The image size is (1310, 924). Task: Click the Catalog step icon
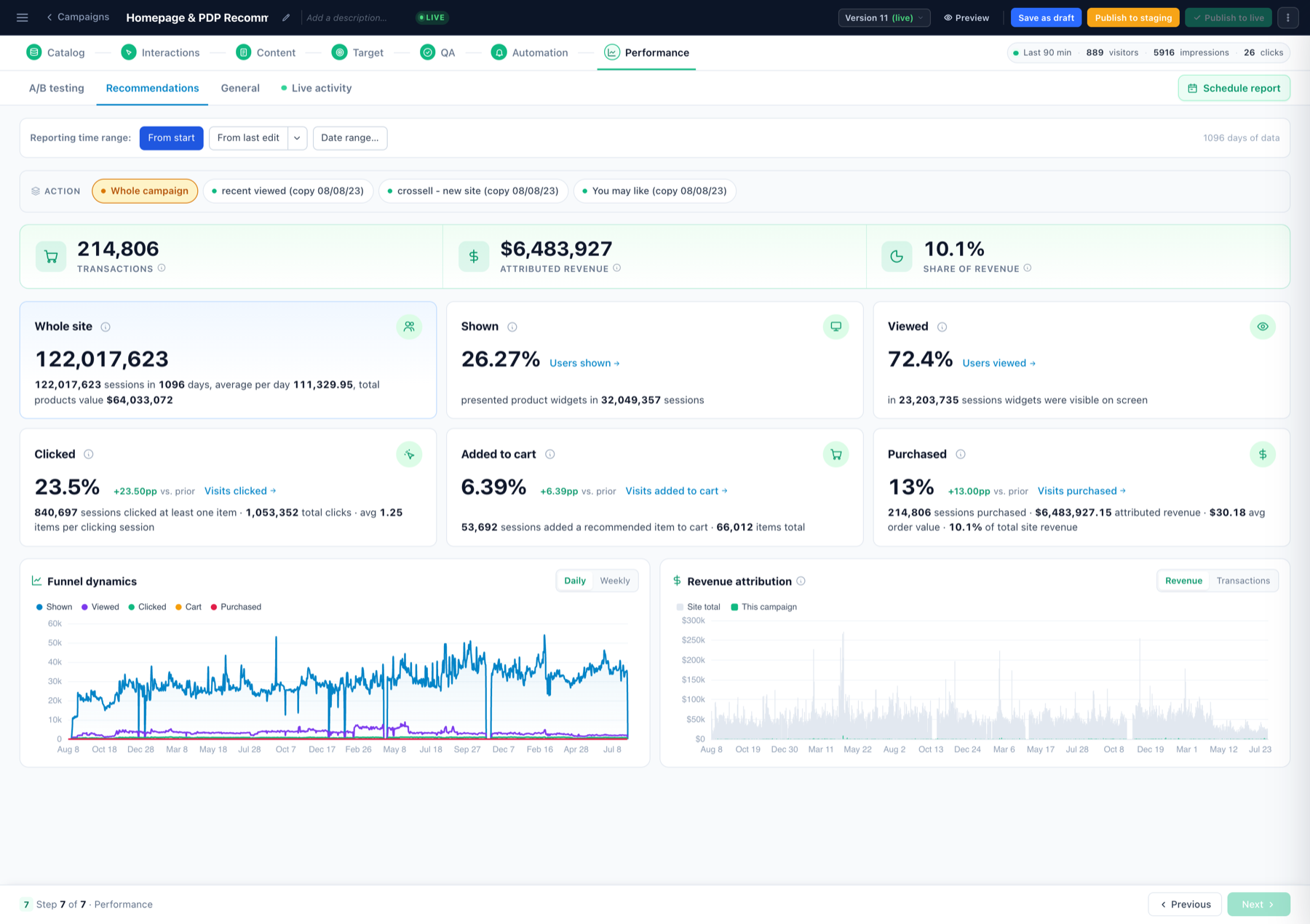coord(33,52)
